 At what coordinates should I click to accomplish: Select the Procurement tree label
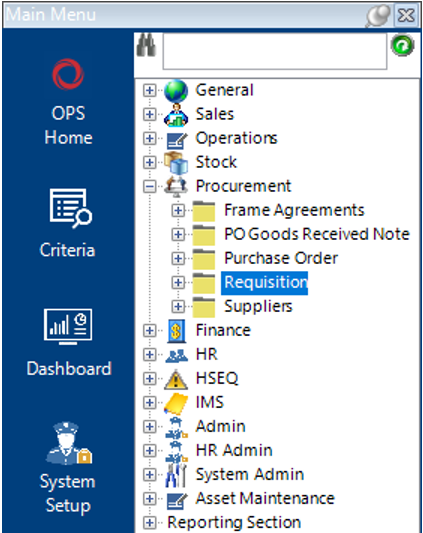coord(243,186)
